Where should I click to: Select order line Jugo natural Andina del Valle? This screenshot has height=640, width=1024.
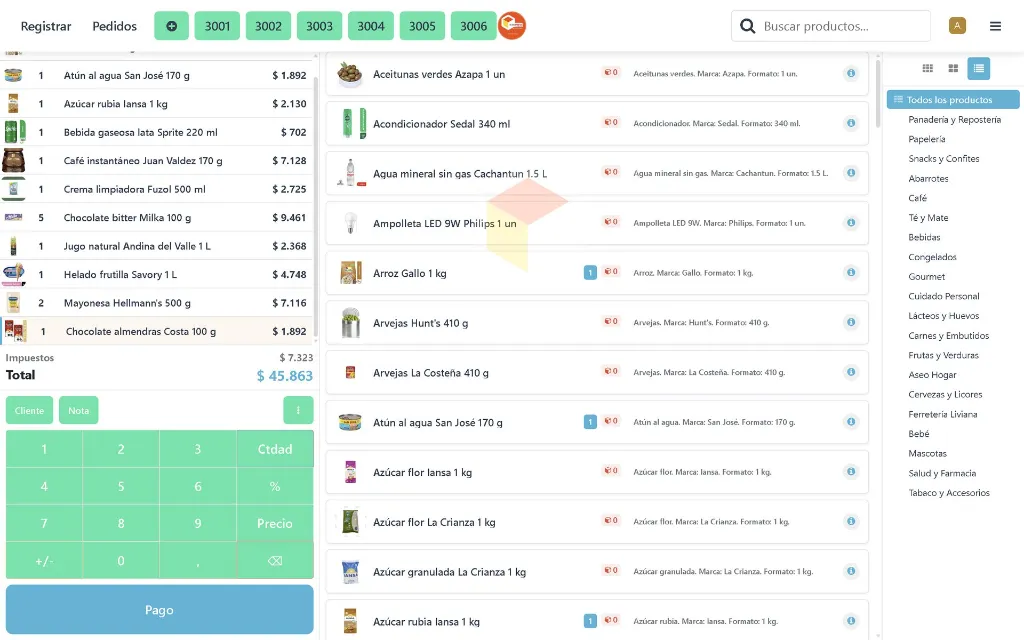pos(157,246)
